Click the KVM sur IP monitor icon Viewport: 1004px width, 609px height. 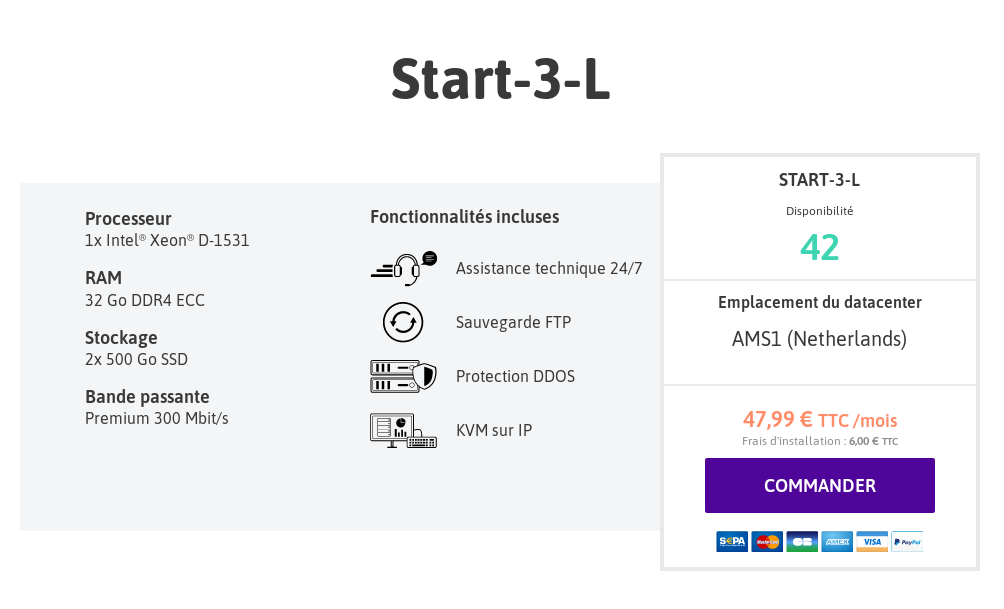[x=403, y=430]
